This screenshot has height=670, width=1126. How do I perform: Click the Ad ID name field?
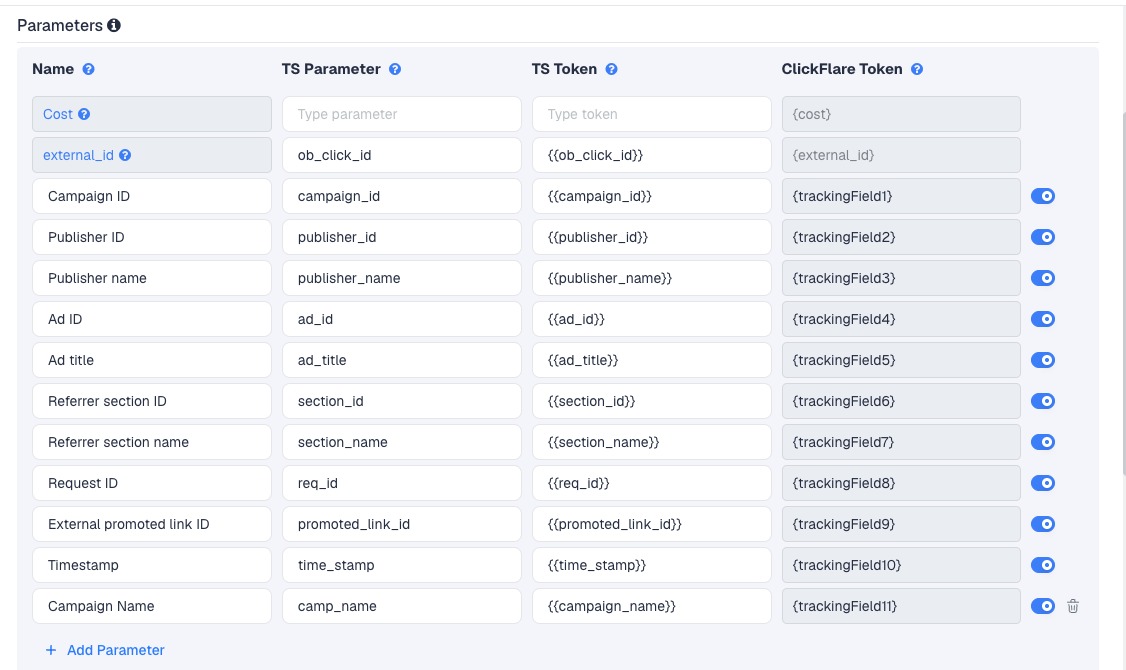click(x=152, y=319)
